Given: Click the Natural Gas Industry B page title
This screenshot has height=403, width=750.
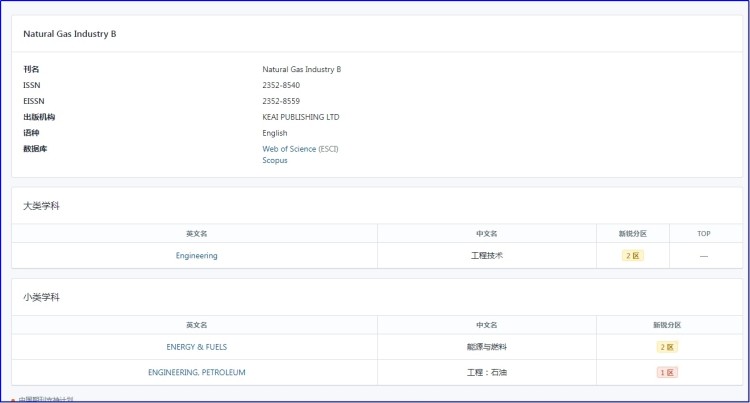Looking at the screenshot, I should pyautogui.click(x=70, y=34).
